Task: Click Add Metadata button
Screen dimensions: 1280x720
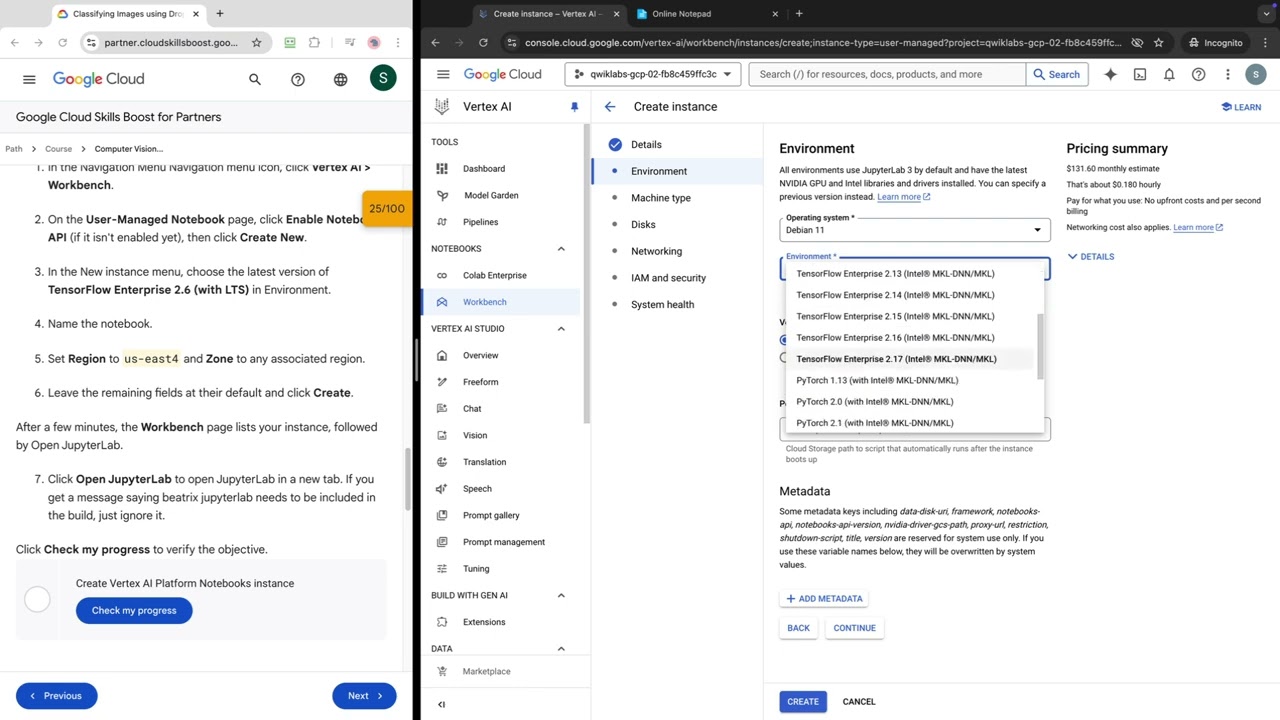Action: 824,599
